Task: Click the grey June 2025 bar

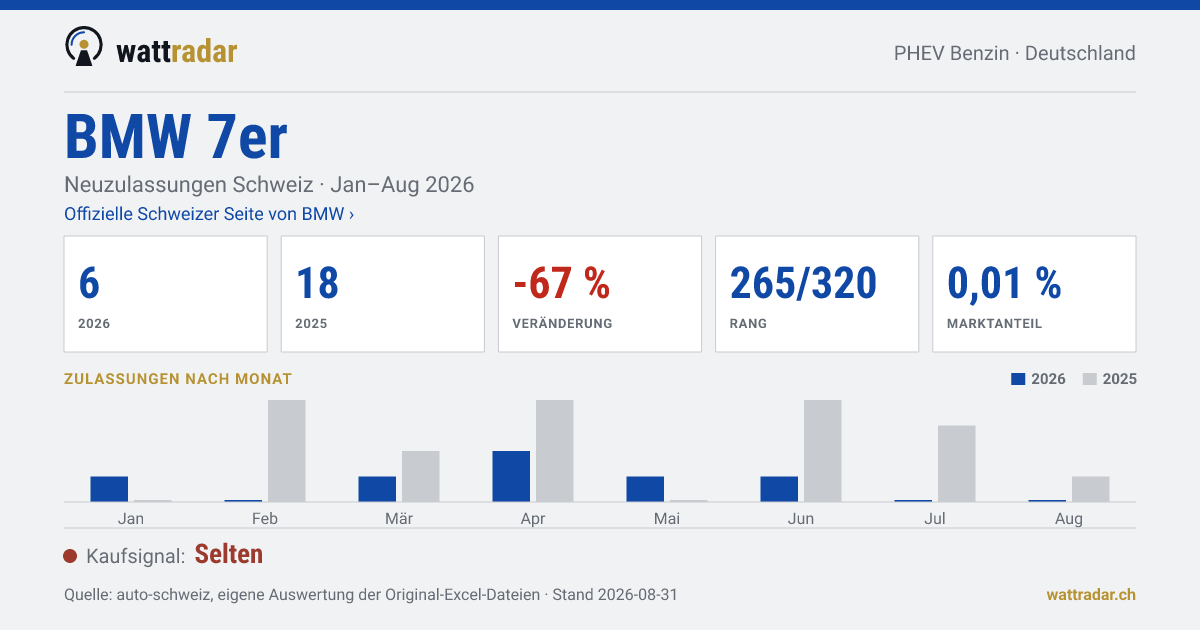Action: pos(823,451)
